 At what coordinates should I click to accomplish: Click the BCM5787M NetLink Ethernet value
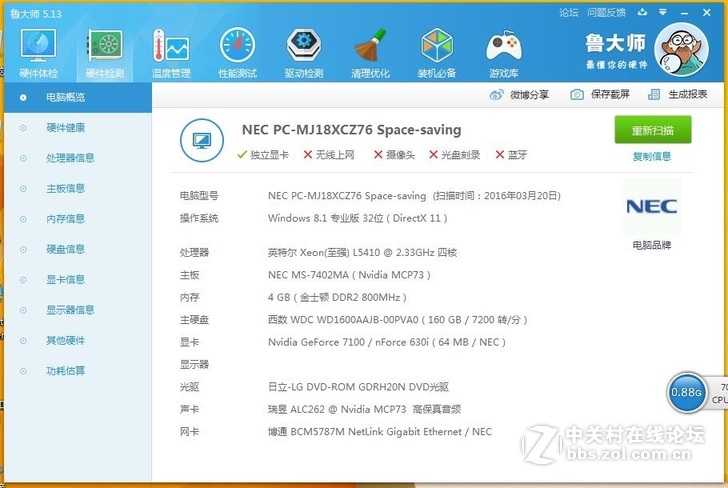(380, 432)
